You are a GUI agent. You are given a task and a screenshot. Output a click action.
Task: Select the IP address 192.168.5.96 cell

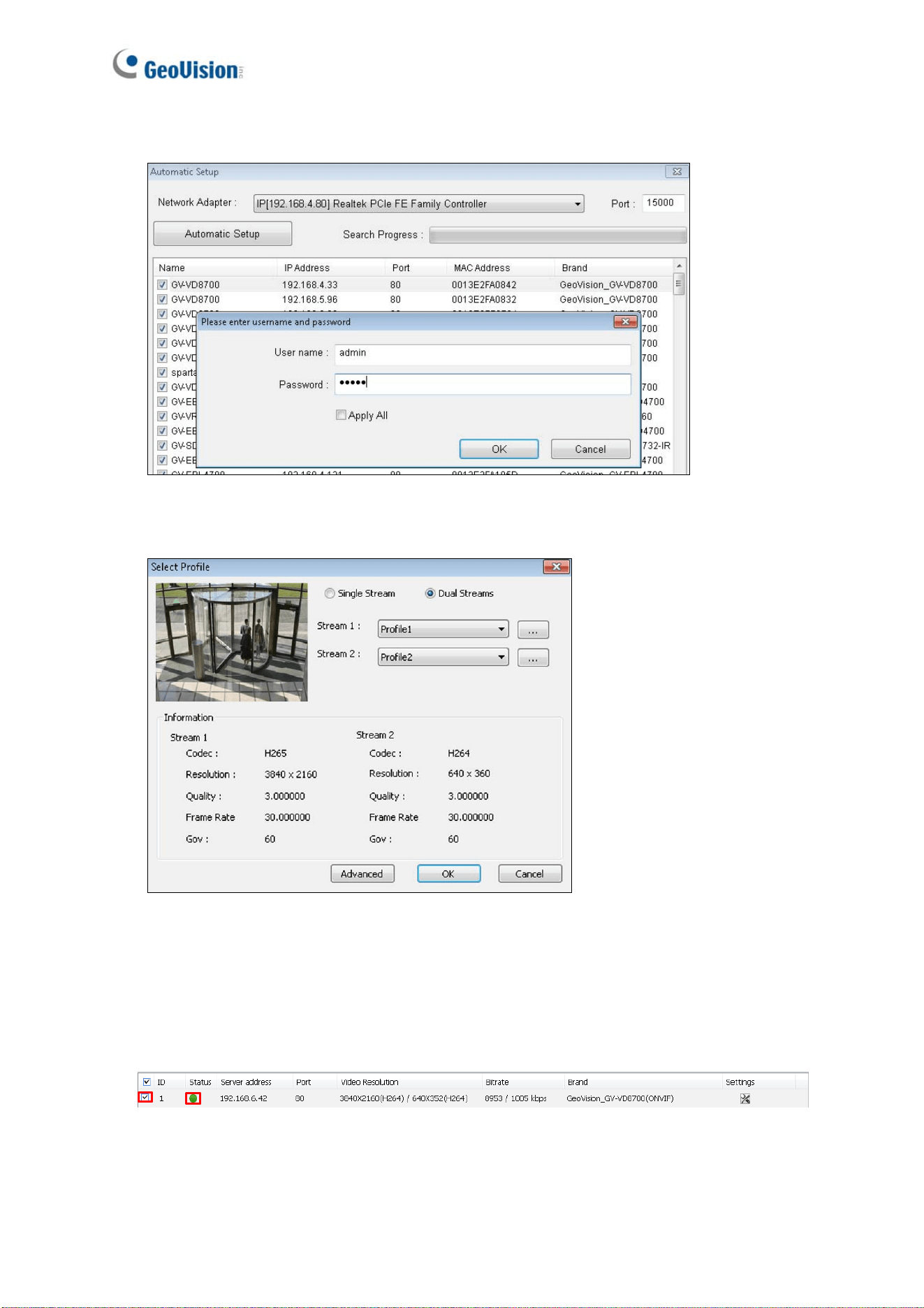pos(310,299)
